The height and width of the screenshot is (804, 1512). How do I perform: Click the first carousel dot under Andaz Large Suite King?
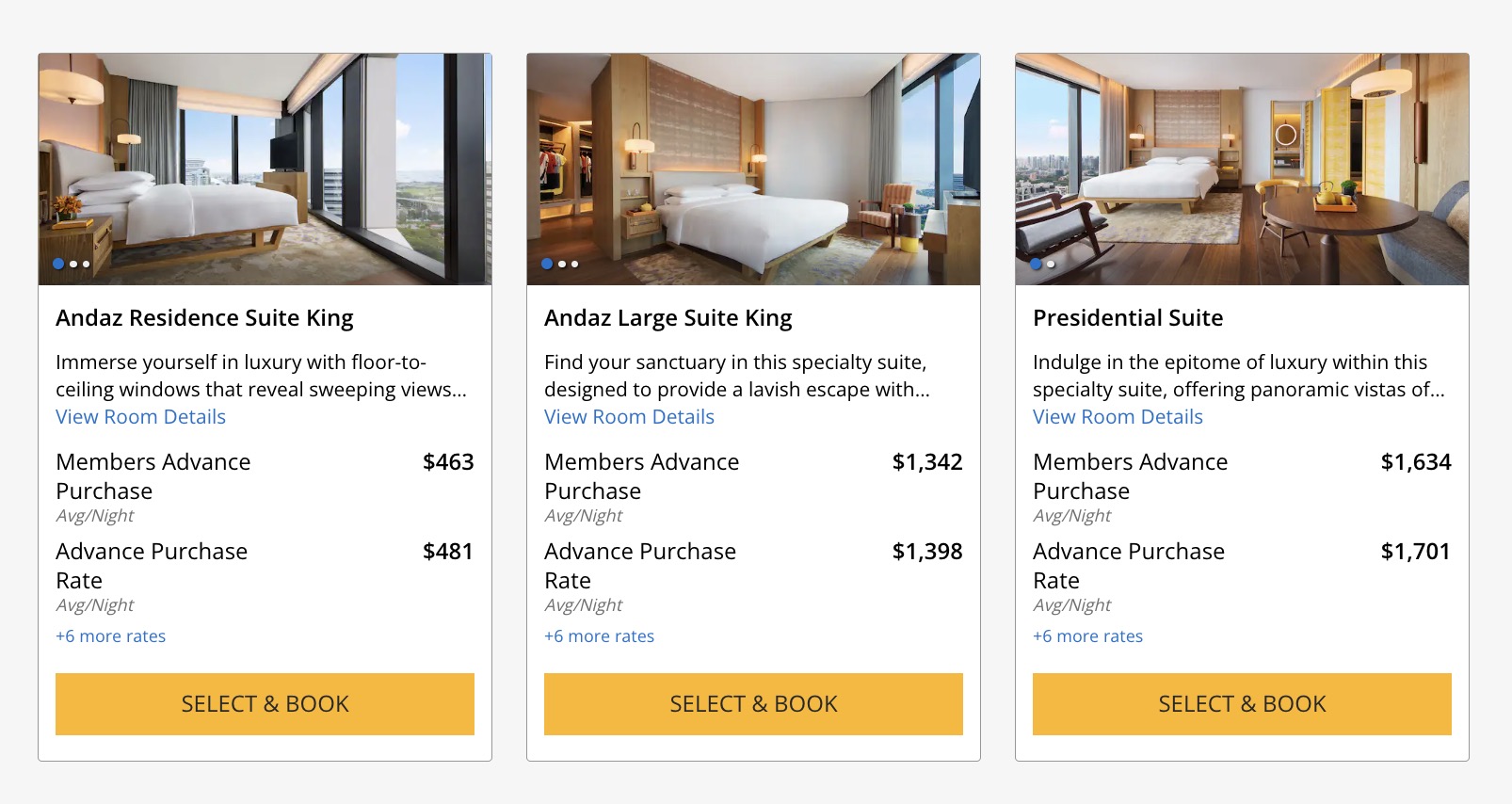[546, 265]
